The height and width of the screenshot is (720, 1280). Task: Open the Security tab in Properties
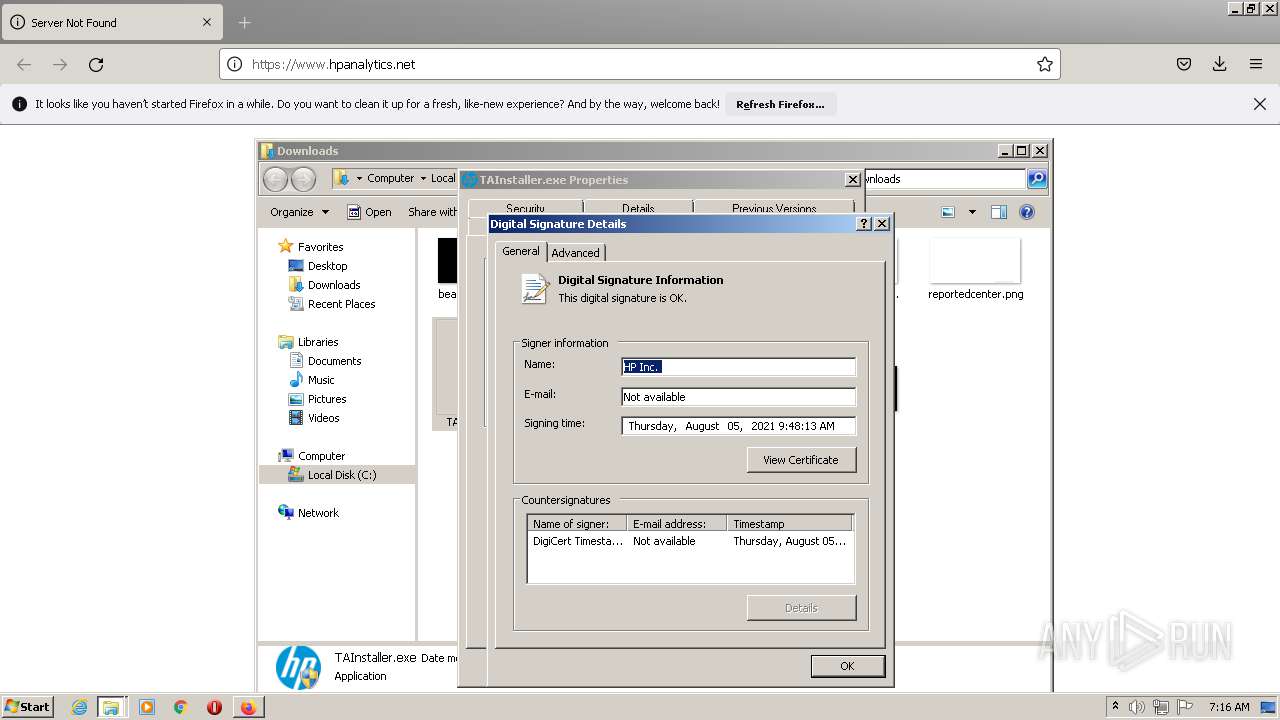[x=525, y=209]
